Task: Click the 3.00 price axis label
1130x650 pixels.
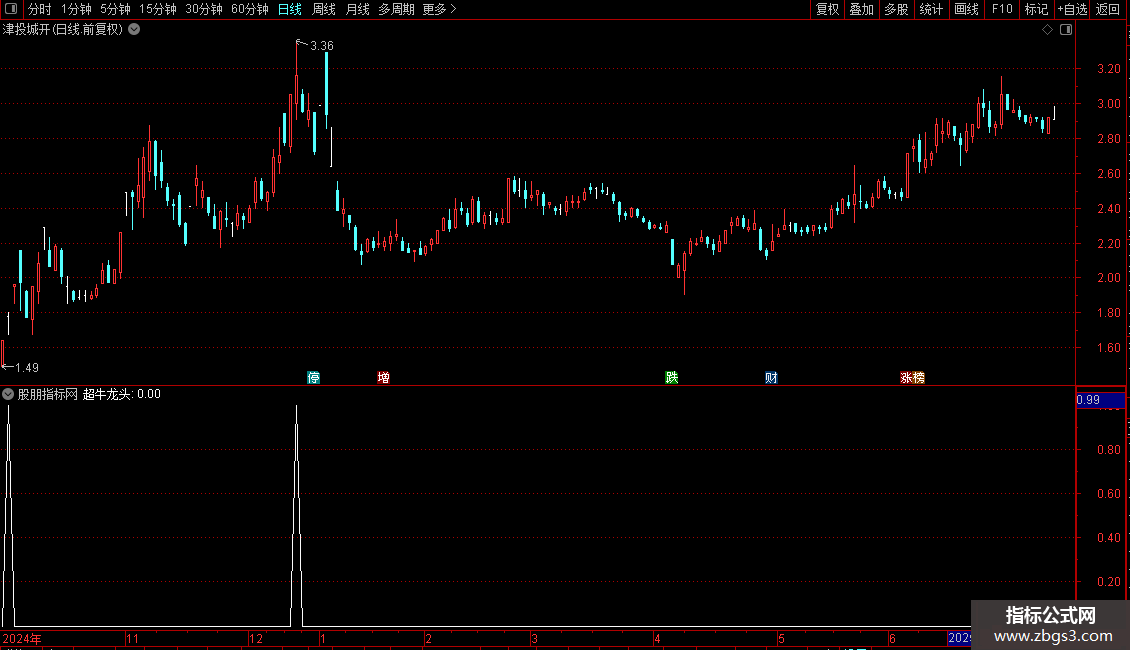Action: click(1108, 103)
